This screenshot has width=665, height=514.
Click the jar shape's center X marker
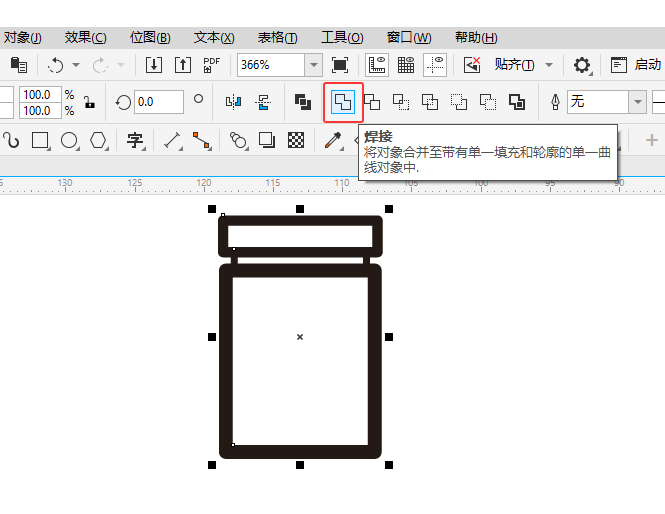click(x=300, y=337)
